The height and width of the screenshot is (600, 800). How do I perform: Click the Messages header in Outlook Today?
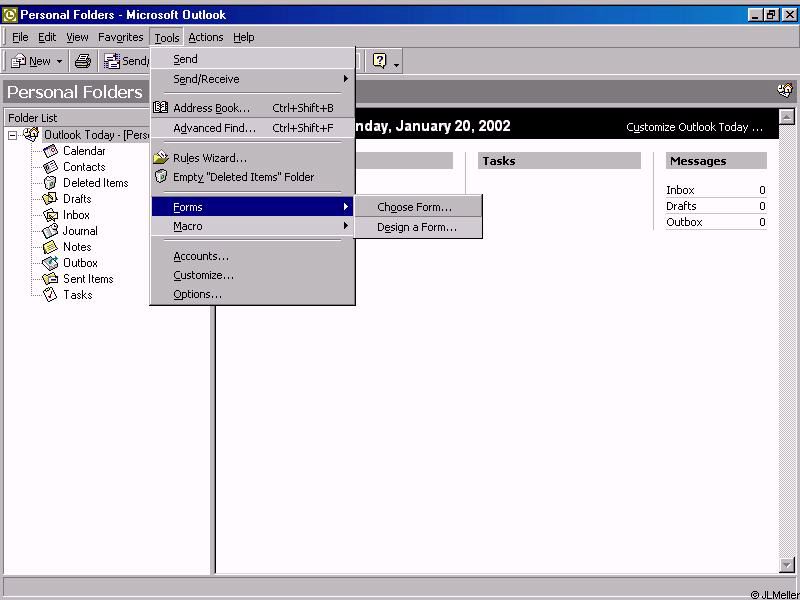(x=716, y=161)
